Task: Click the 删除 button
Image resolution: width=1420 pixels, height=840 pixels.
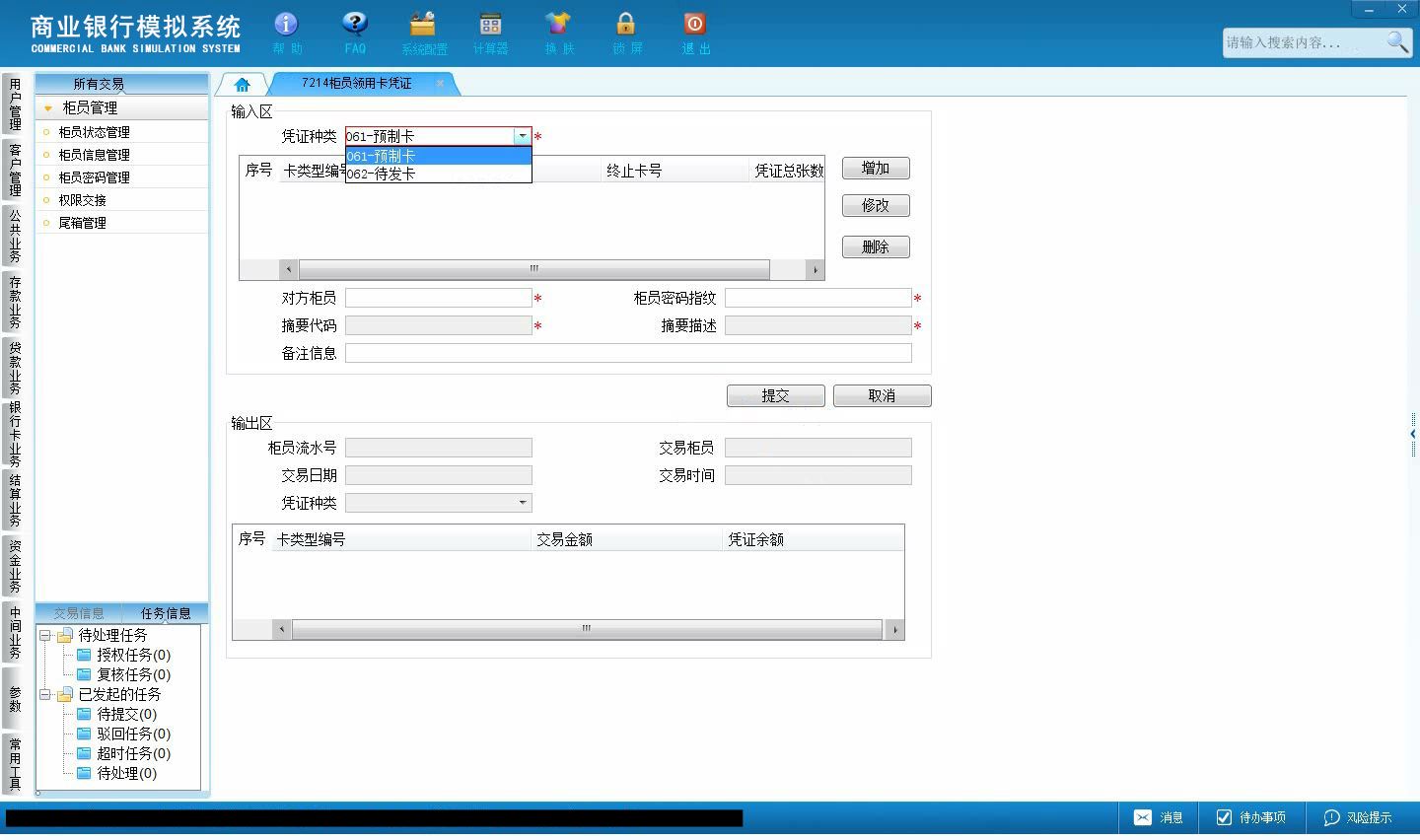Action: click(x=876, y=247)
